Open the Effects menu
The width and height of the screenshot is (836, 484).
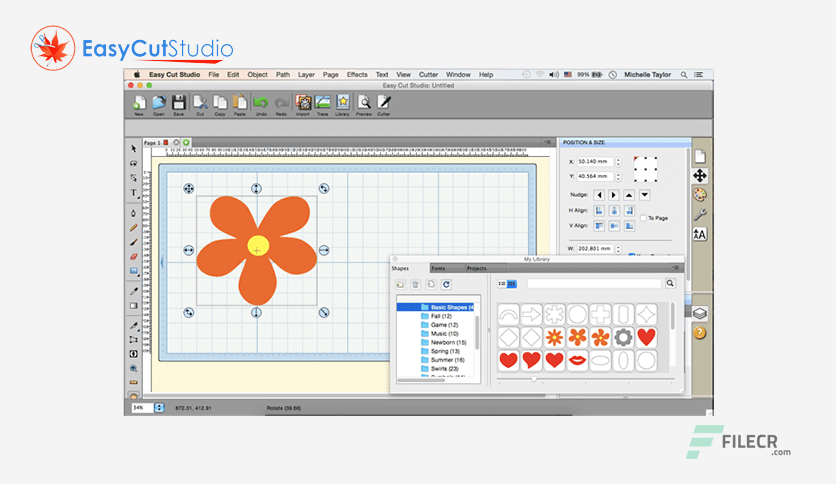tap(357, 75)
